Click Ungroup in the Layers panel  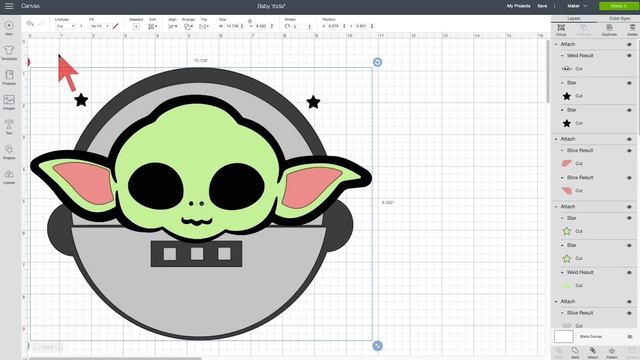click(584, 30)
